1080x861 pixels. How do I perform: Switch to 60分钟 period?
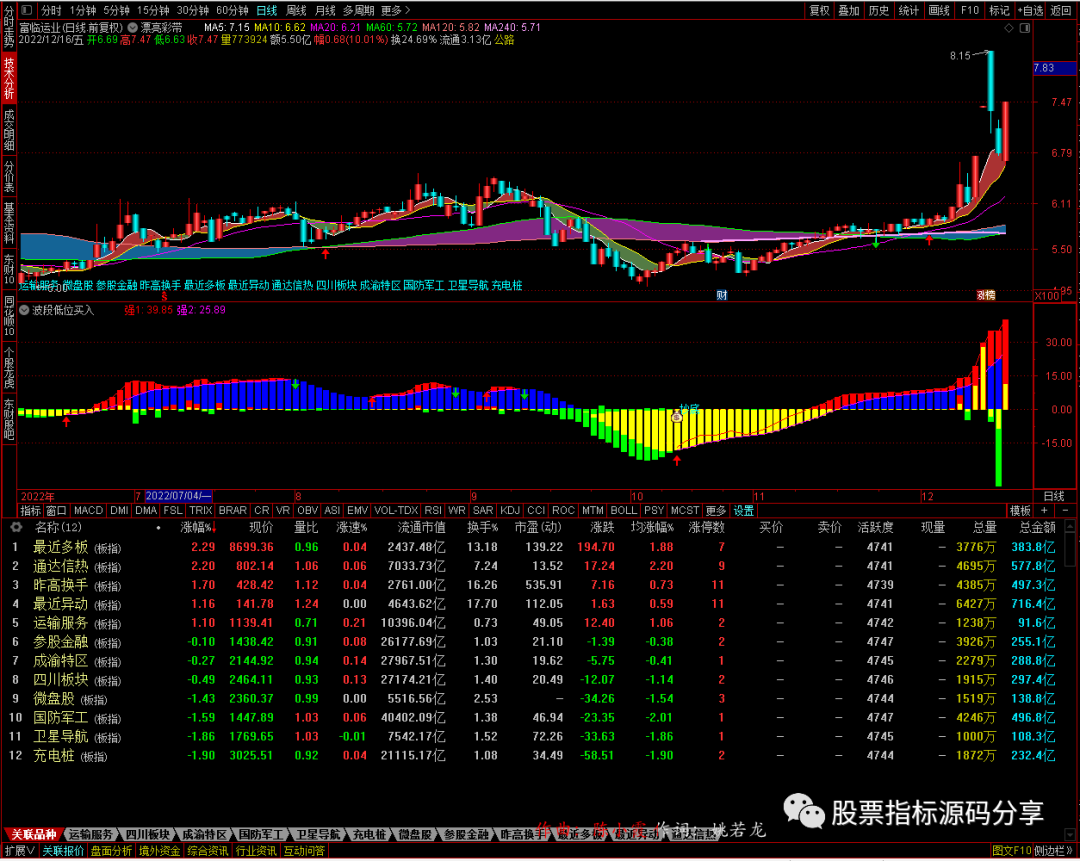tap(232, 10)
